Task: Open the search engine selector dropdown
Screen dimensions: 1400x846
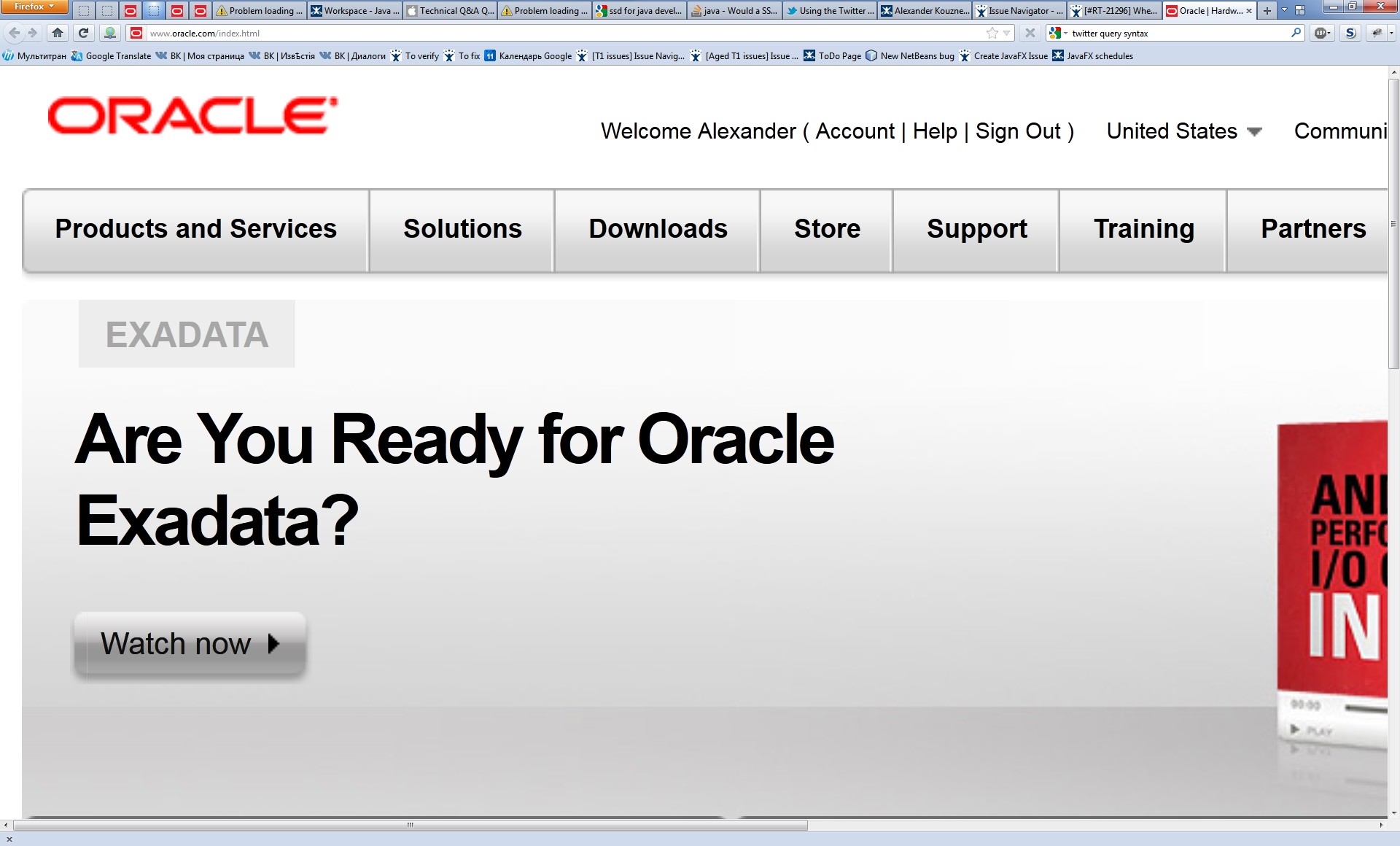Action: pyautogui.click(x=1058, y=33)
